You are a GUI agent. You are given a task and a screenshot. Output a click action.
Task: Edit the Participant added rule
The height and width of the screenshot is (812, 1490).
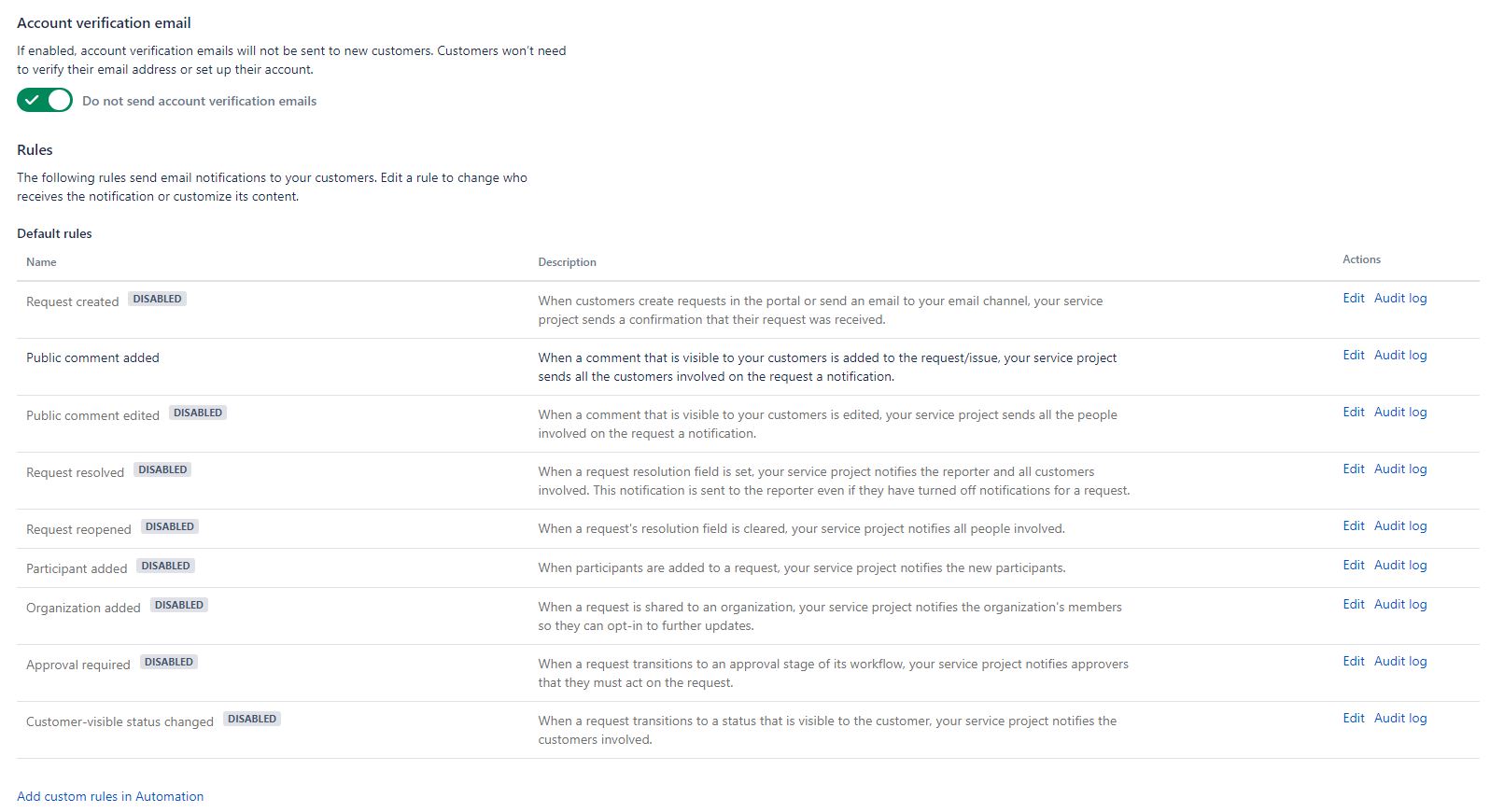pos(1354,565)
